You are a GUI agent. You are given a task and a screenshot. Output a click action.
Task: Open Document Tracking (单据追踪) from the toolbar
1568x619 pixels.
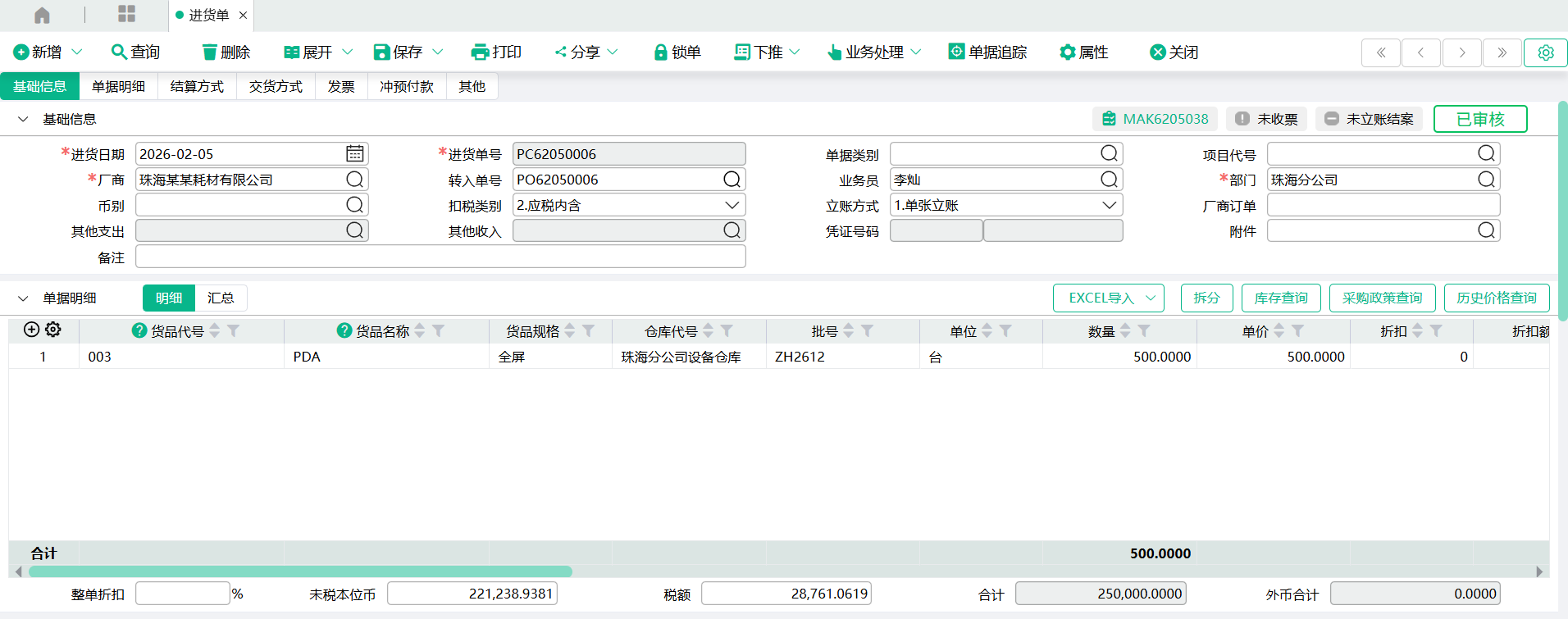point(956,52)
